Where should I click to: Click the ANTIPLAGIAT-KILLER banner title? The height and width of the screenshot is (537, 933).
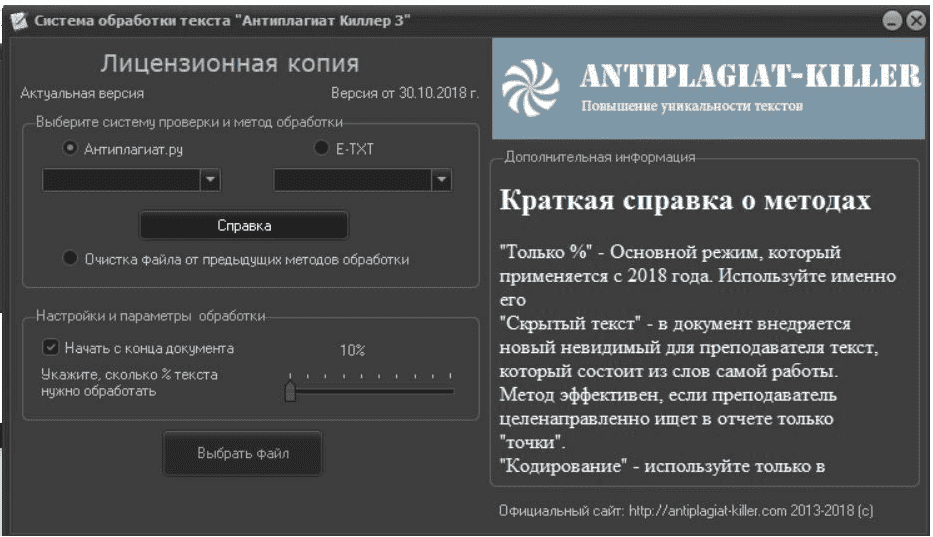coord(750,76)
